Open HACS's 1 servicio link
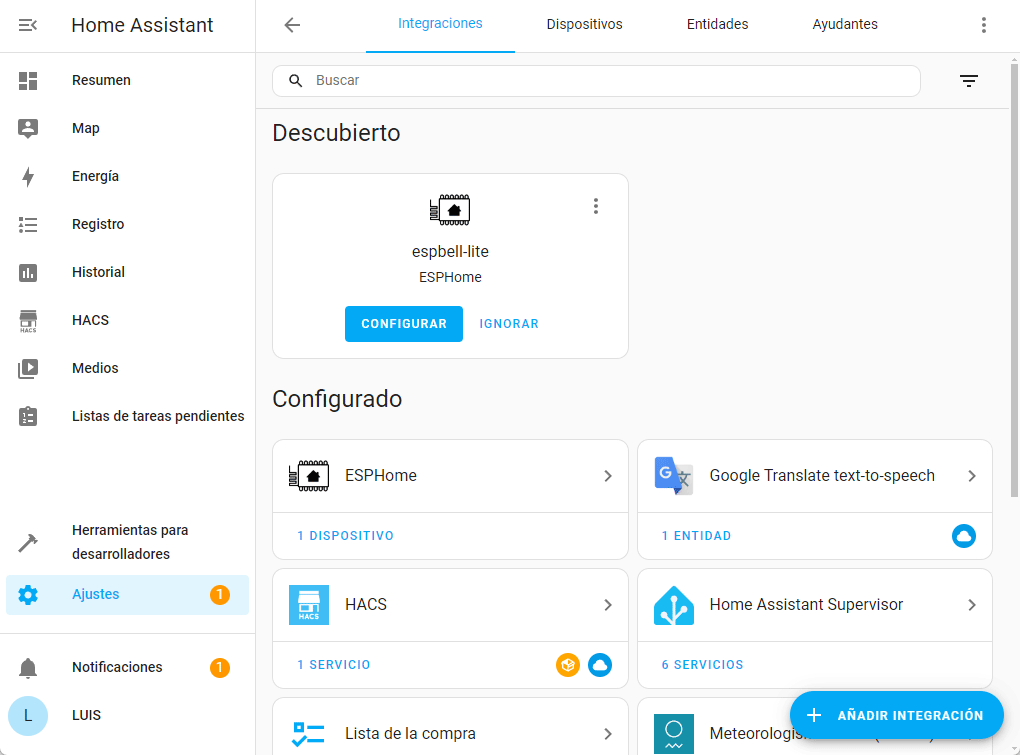 (x=334, y=665)
